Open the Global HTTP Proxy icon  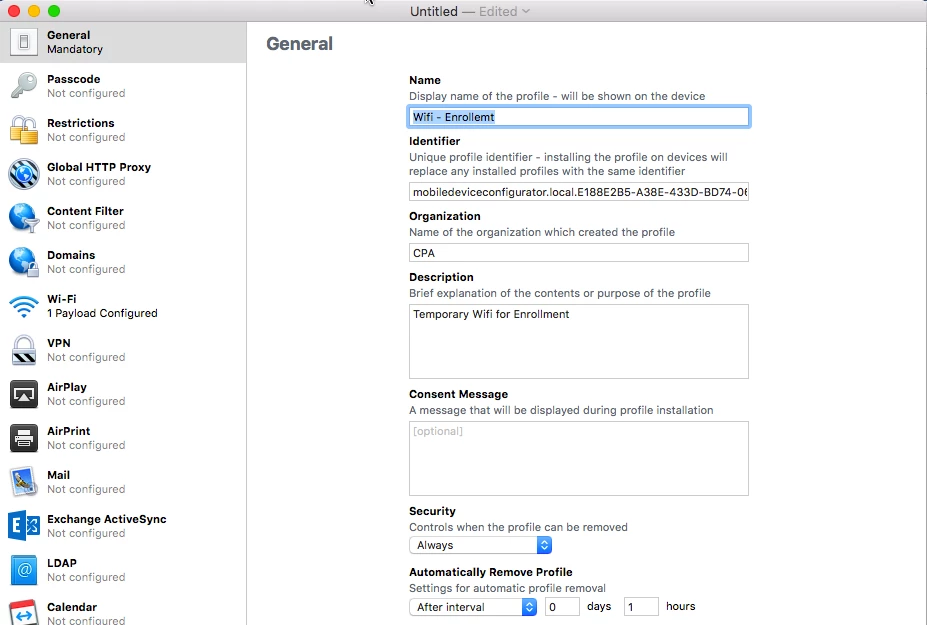24,174
